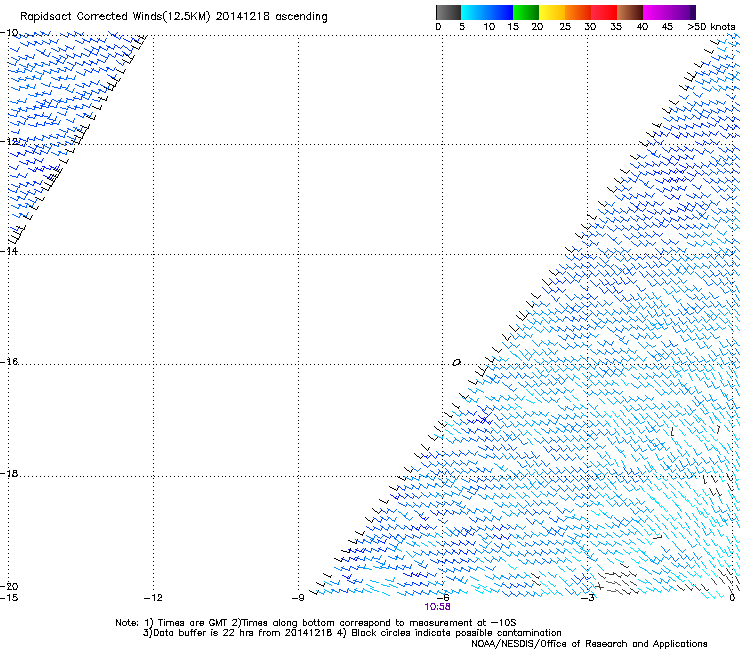740x650 pixels.
Task: Click the 'NOAA/NESDIS/Office of Research and Applications' credit
Action: pyautogui.click(x=589, y=643)
